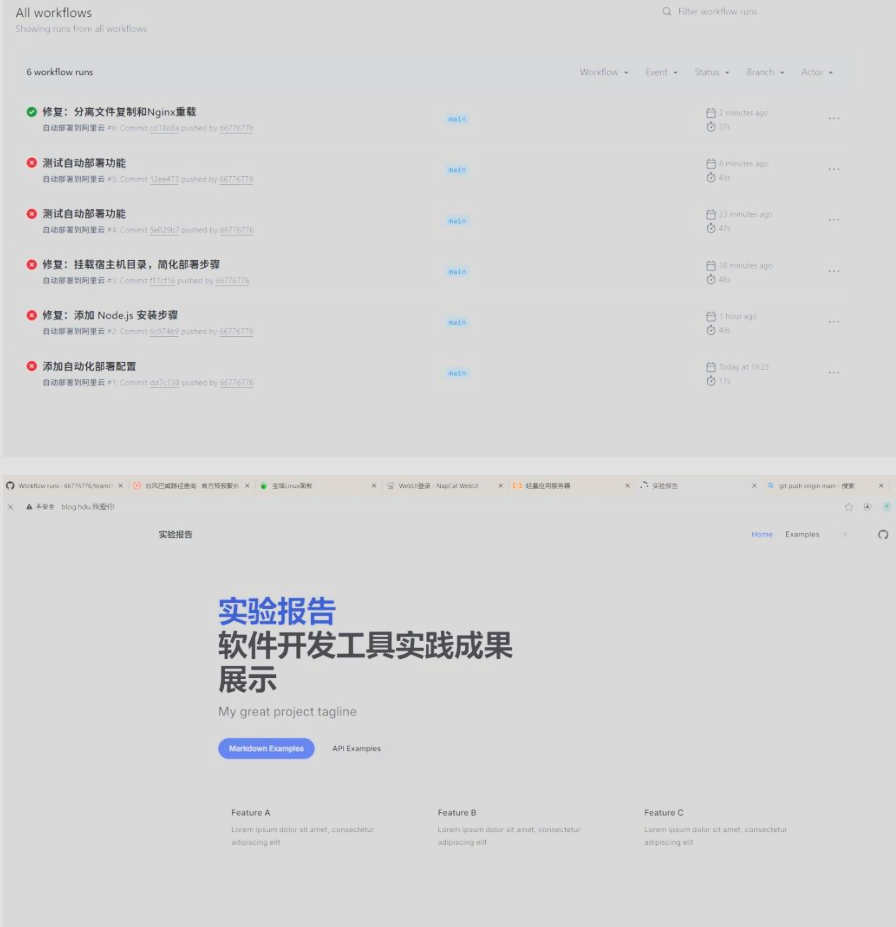Click the main branch label on run #6
This screenshot has height=927, width=896.
point(457,119)
